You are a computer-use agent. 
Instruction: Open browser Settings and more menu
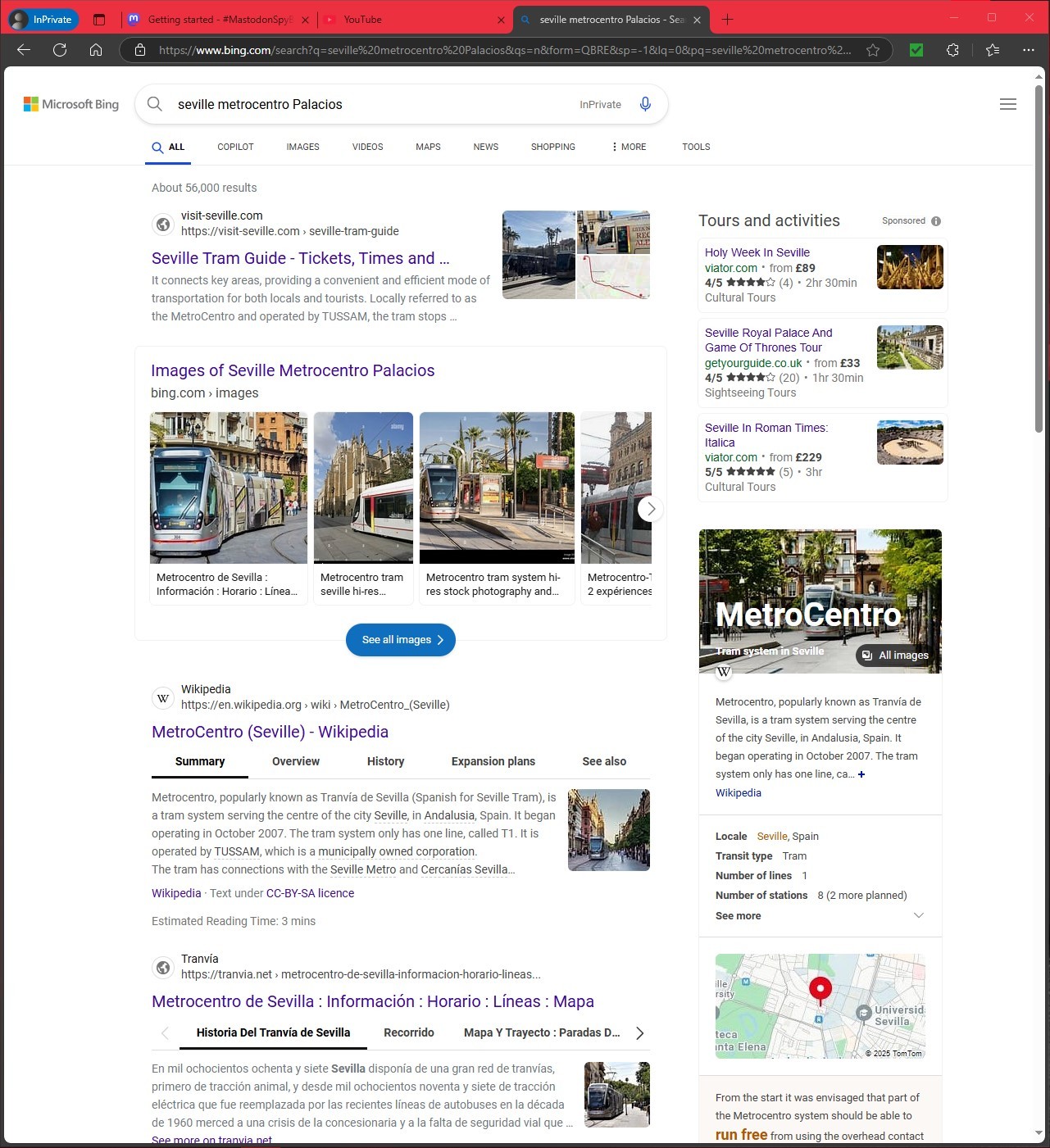pyautogui.click(x=1029, y=50)
